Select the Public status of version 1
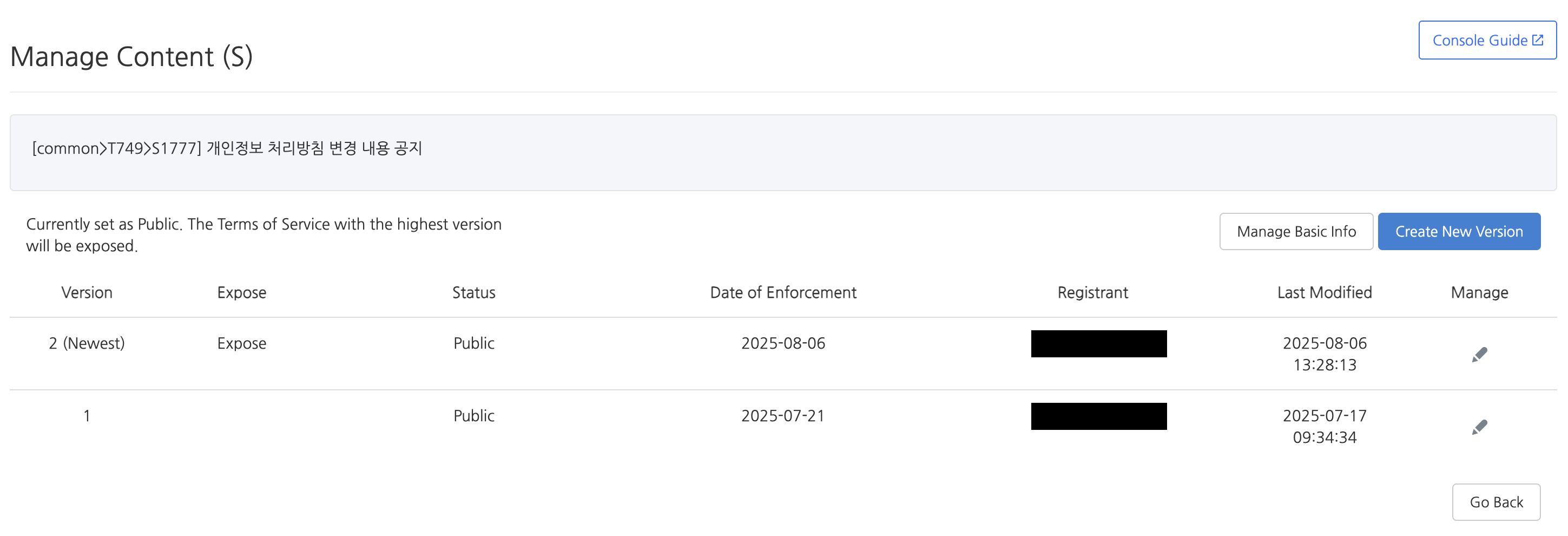The height and width of the screenshot is (536, 1568). pos(473,416)
